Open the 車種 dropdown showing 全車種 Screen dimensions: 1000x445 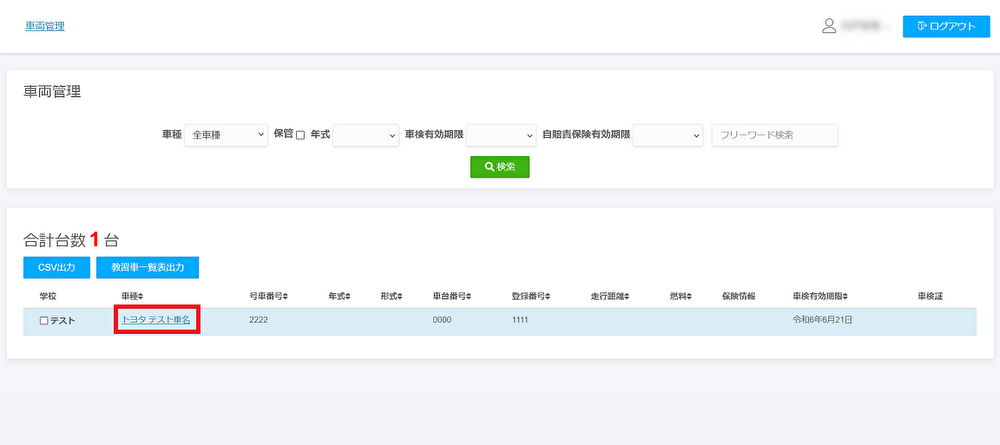(226, 135)
